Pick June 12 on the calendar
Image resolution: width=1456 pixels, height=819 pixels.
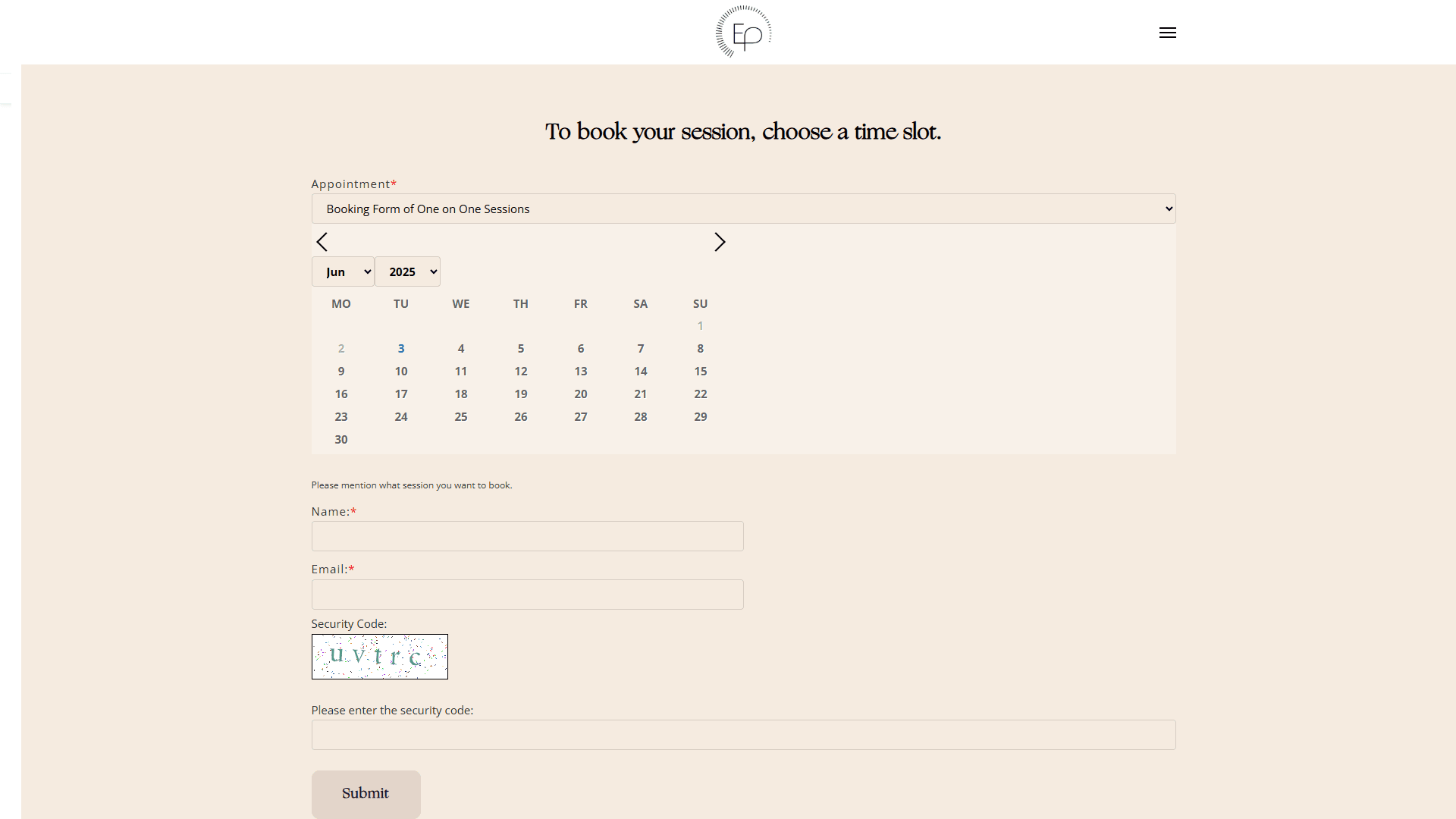tap(521, 371)
